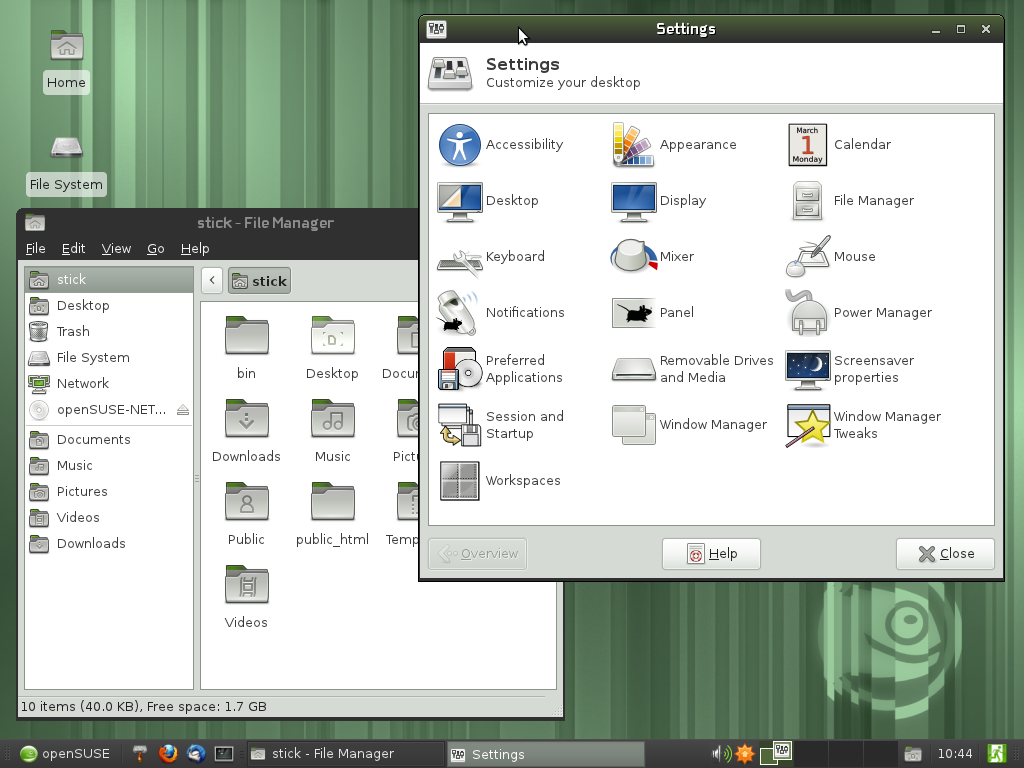The height and width of the screenshot is (768, 1024).
Task: Open the View menu in File Manager
Action: [116, 248]
